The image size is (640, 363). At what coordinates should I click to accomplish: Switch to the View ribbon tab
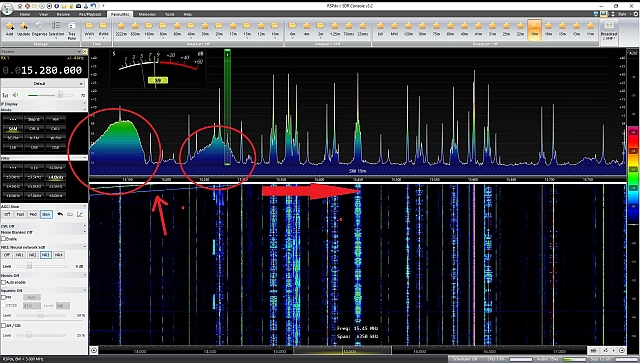tap(44, 14)
